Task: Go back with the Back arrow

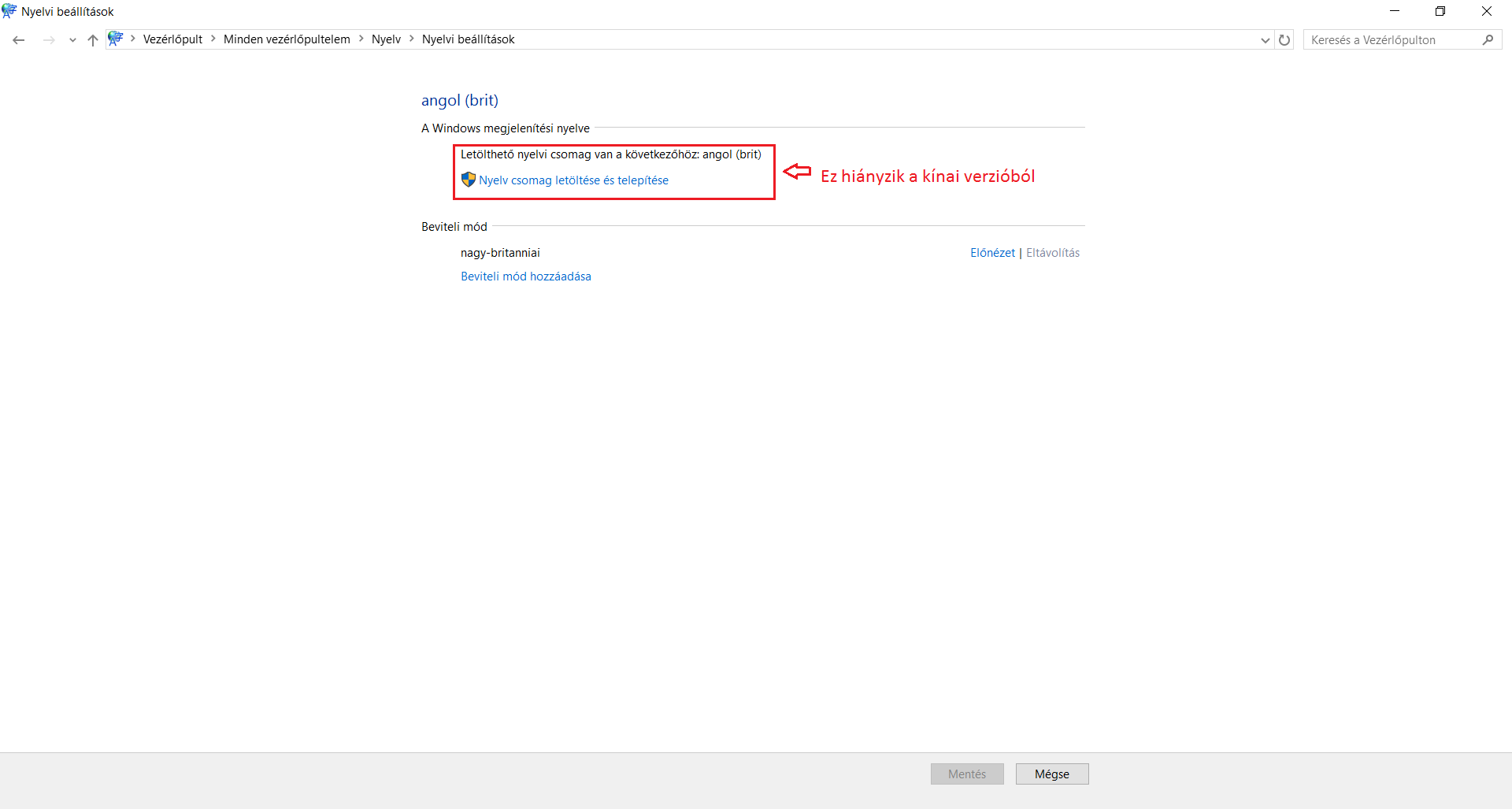Action: 19,40
